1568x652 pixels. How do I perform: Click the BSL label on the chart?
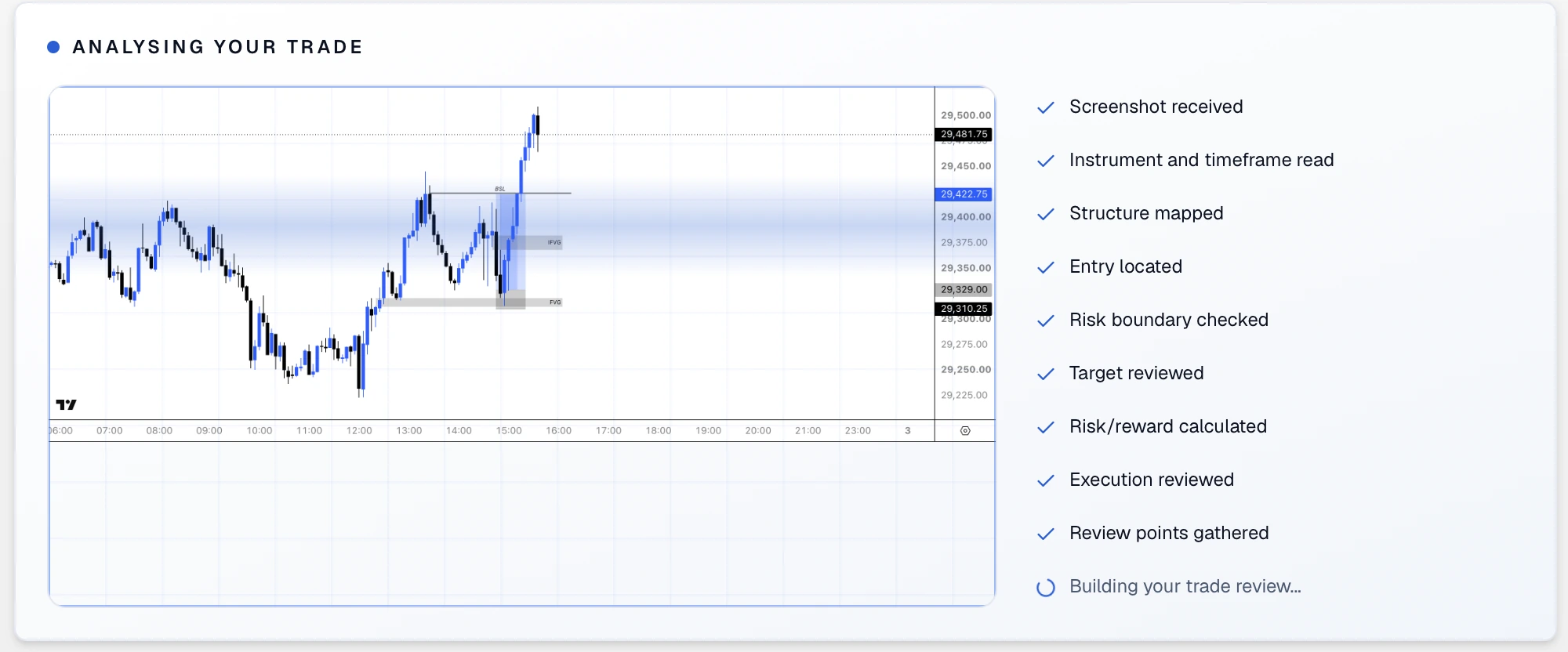(x=500, y=189)
